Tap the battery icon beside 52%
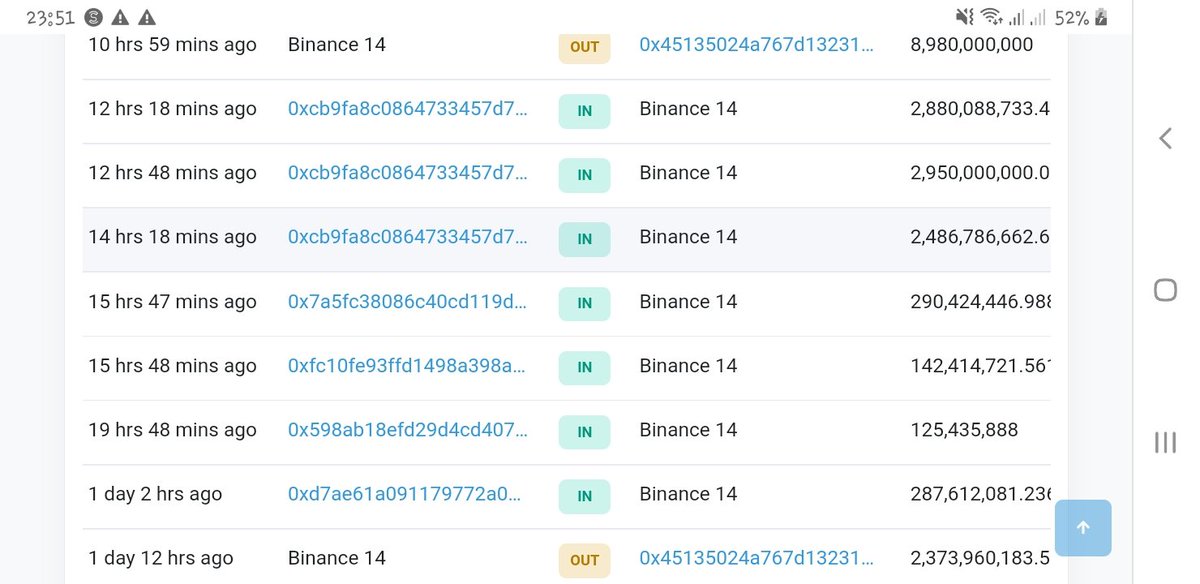This screenshot has height=584, width=1200. (x=1102, y=17)
